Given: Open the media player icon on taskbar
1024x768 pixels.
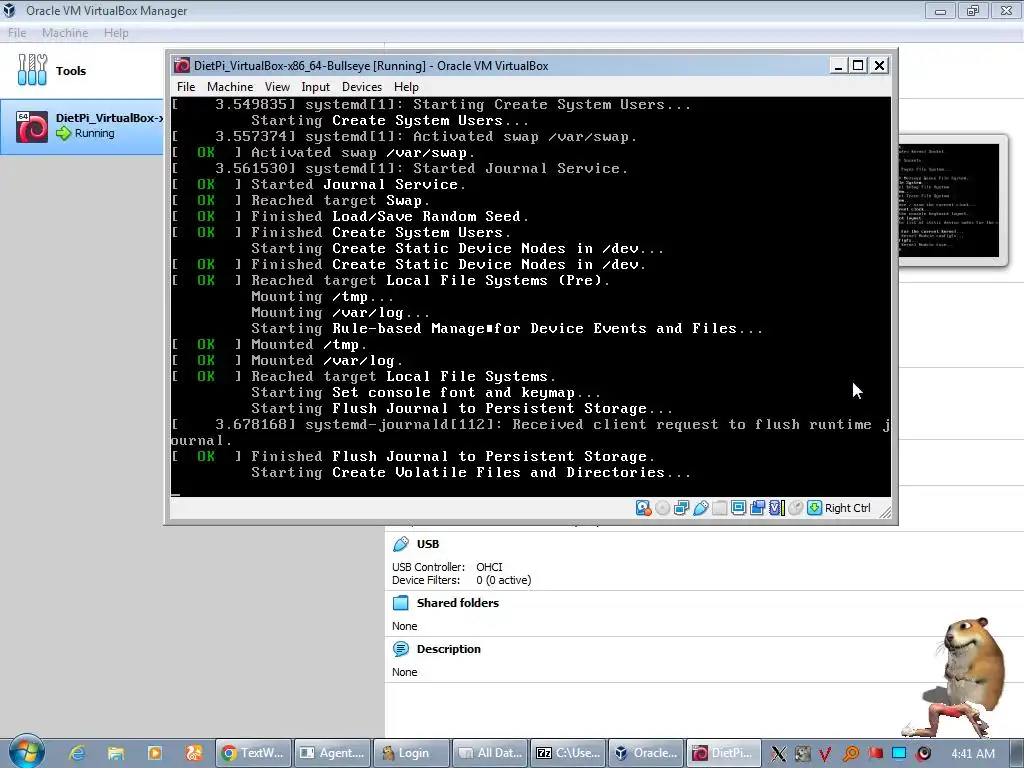Looking at the screenshot, I should click(155, 753).
